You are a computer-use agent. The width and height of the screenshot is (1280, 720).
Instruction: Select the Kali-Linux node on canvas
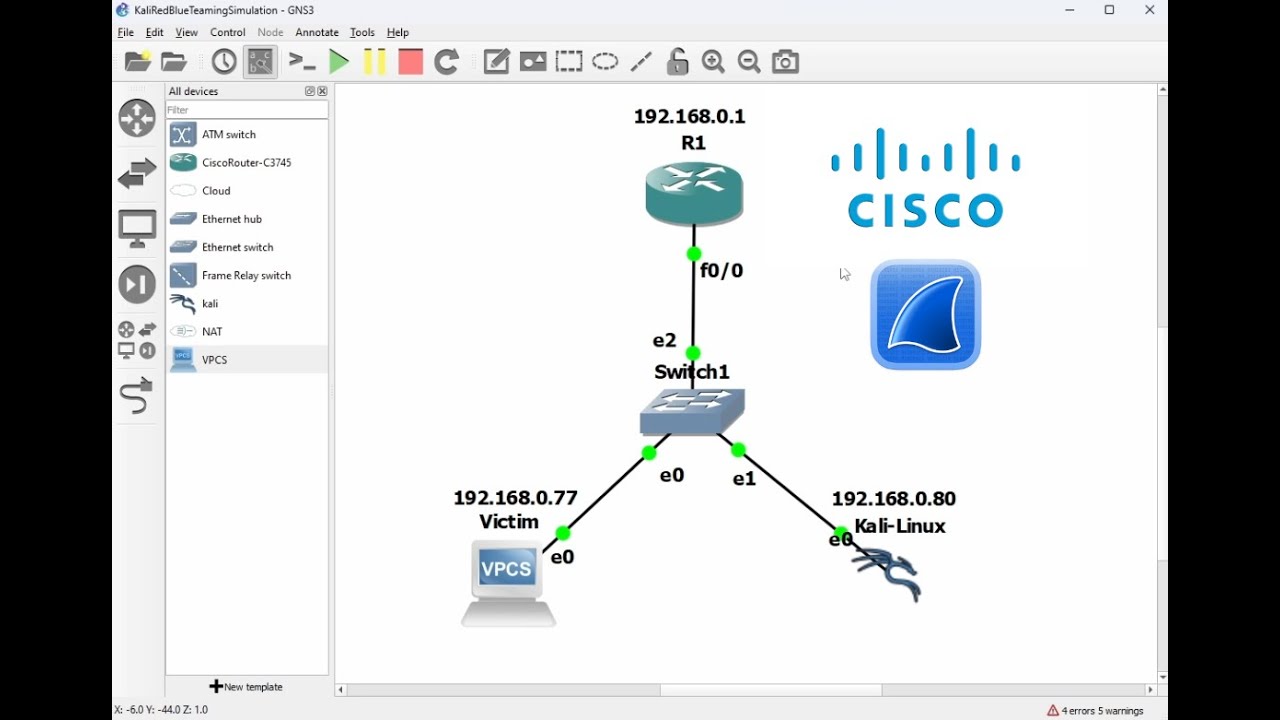point(886,576)
